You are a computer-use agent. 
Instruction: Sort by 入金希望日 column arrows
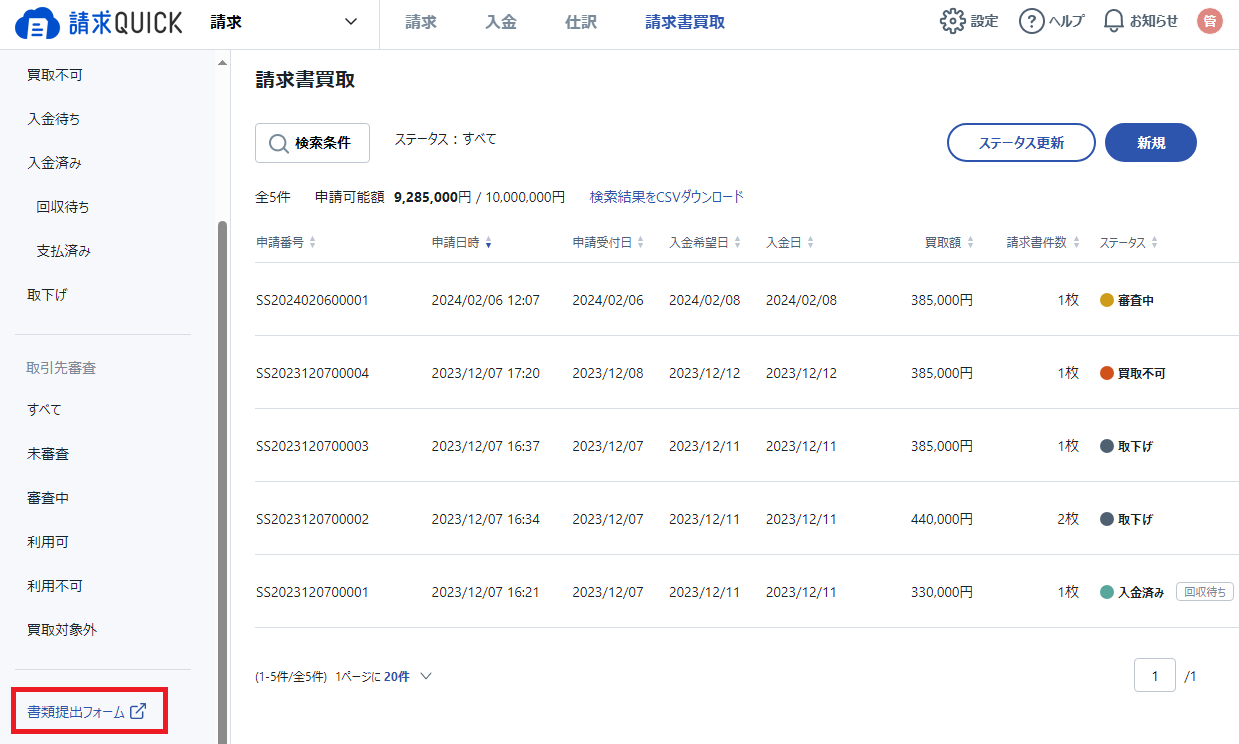point(737,243)
